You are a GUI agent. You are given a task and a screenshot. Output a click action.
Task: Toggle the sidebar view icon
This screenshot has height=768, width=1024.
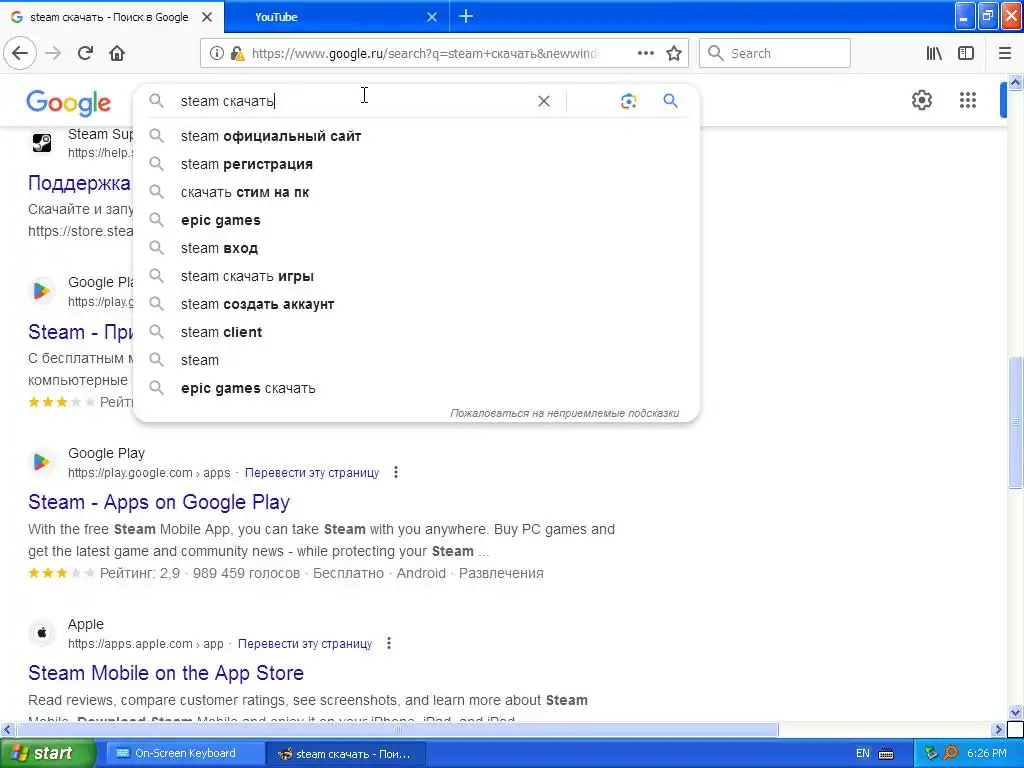click(966, 54)
